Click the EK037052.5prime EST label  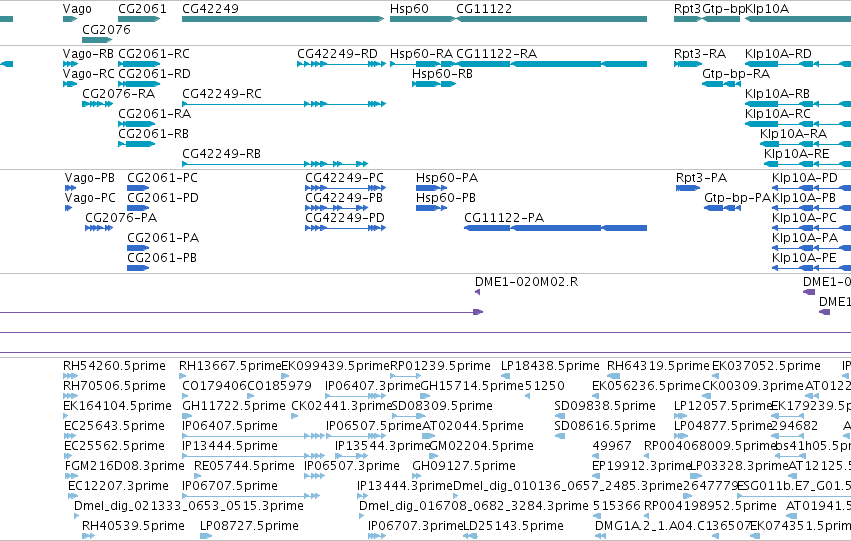(766, 366)
